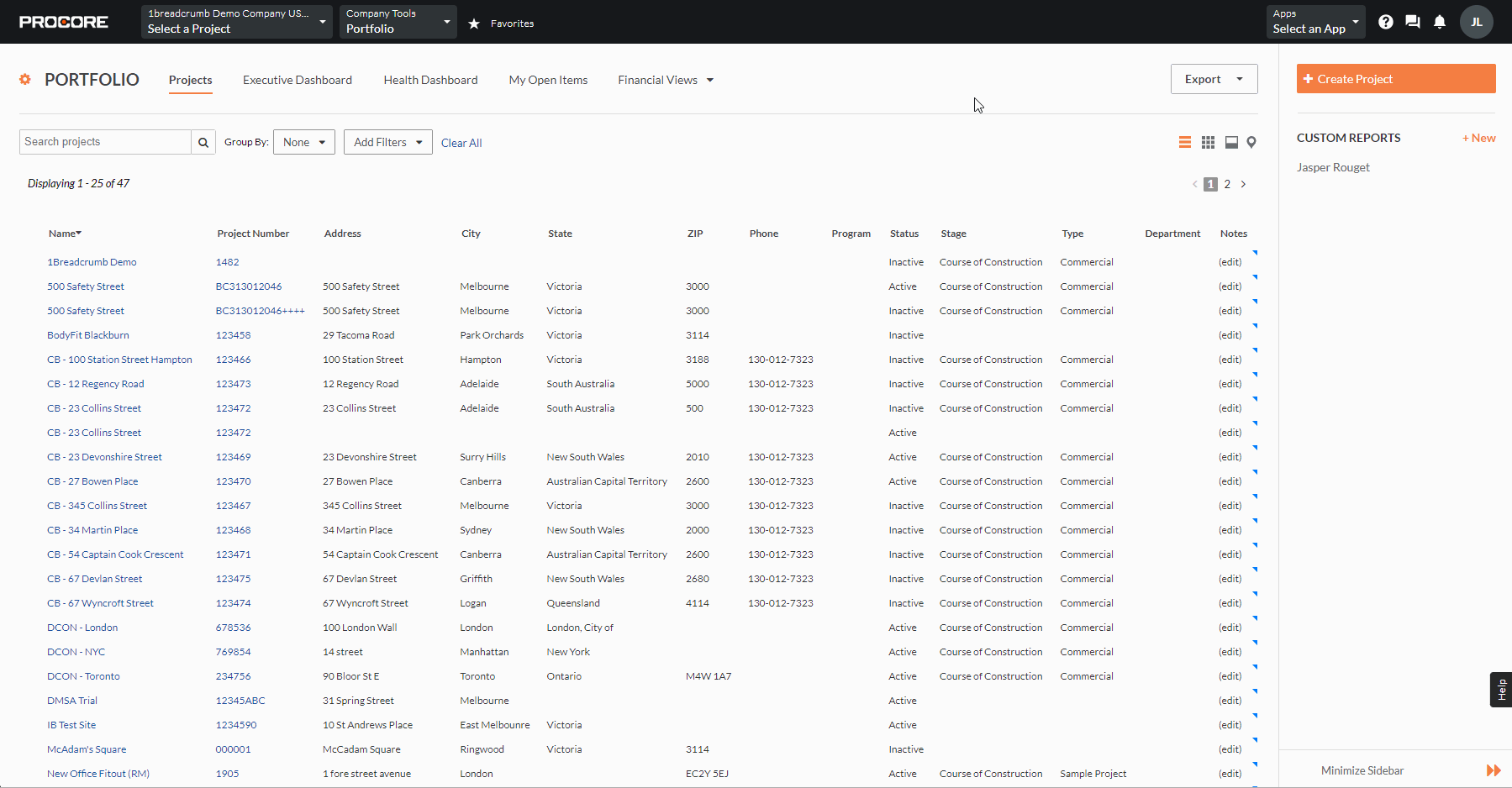Open the Financial Views dropdown

pos(665,80)
